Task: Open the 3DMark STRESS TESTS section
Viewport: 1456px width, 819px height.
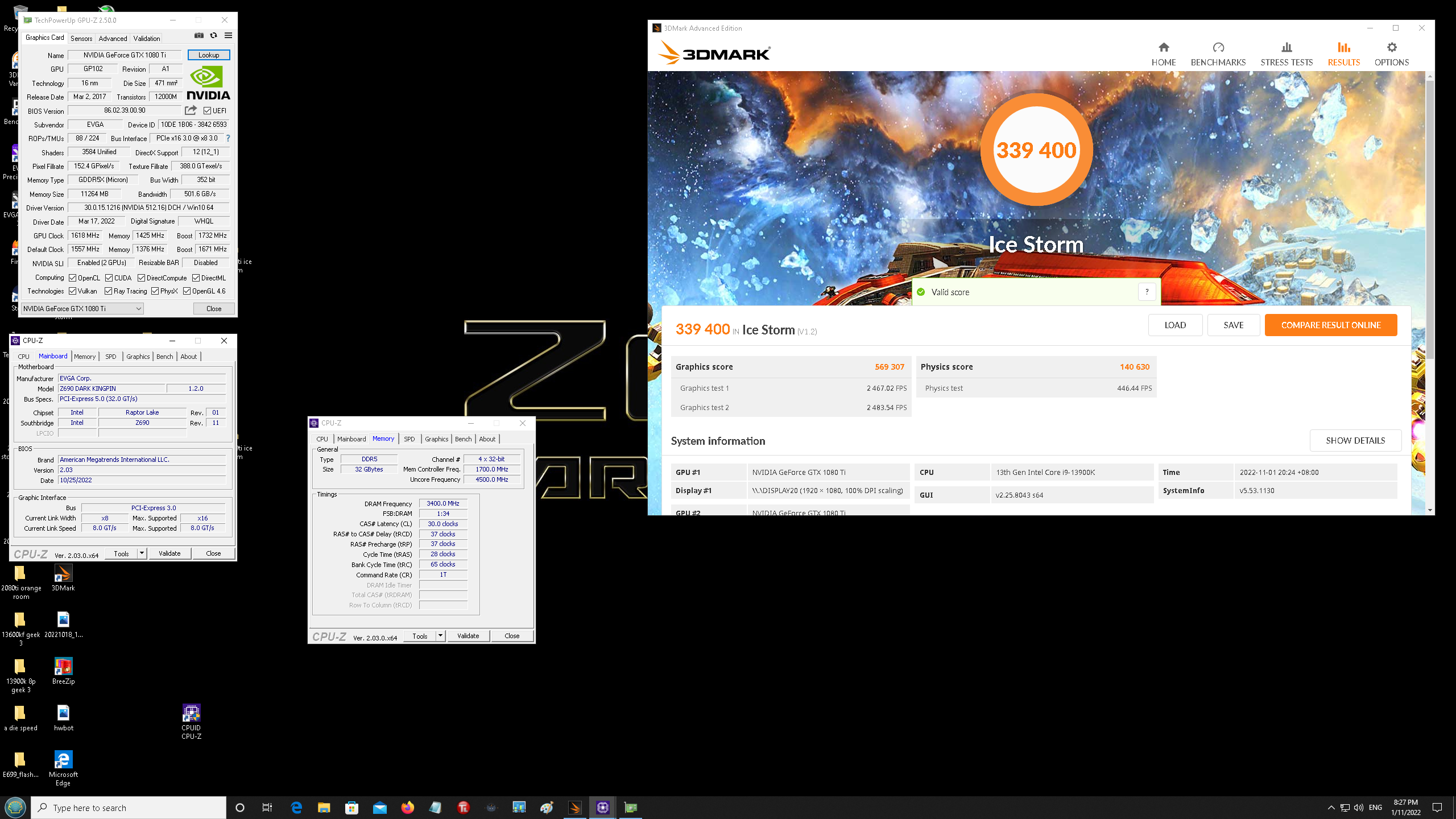Action: pyautogui.click(x=1287, y=54)
